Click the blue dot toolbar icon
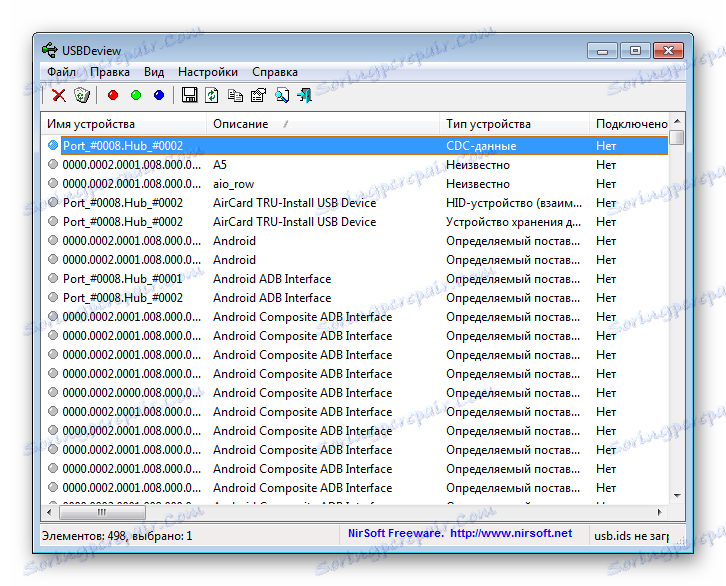 (x=159, y=95)
